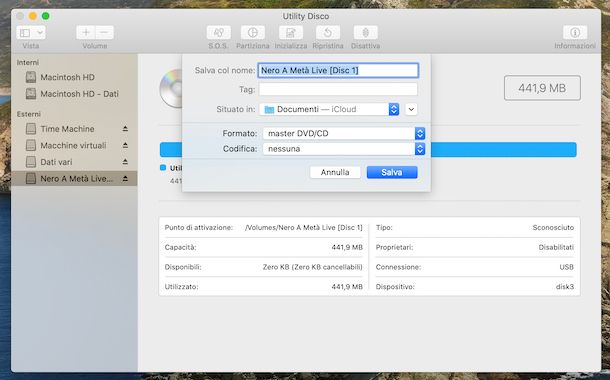Click the Inizializza erase icon
Viewport: 610px width, 380px height.
[291, 33]
